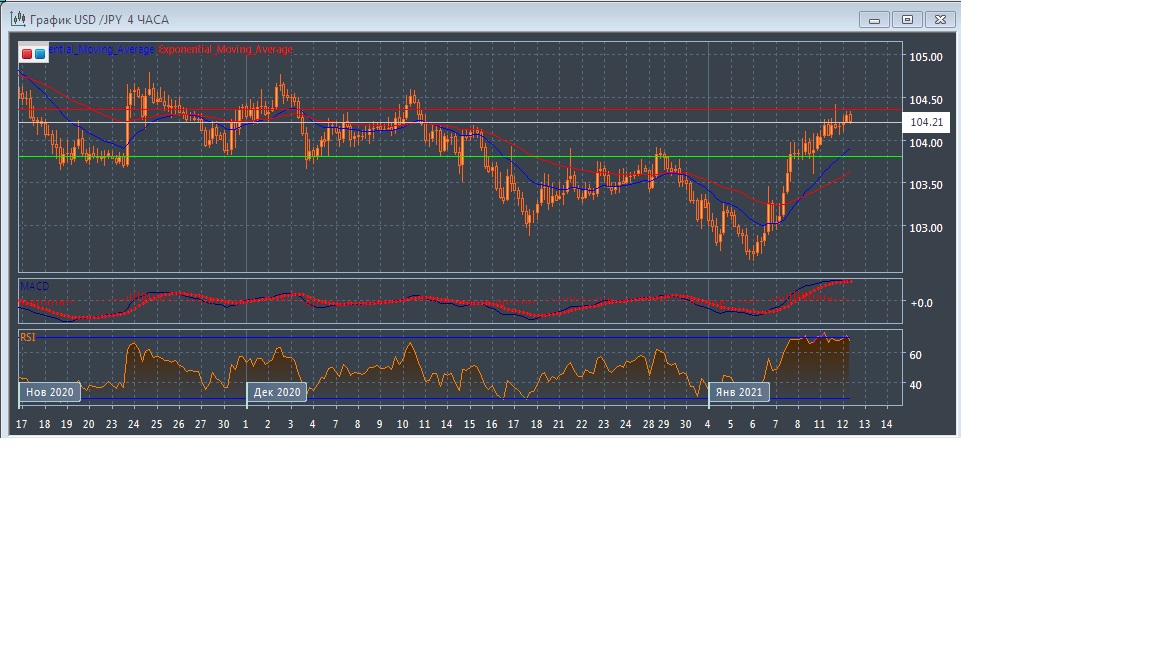Screen dimensions: 1152x648
Task: Select the blue Moving_Average legend label
Action: 102,49
